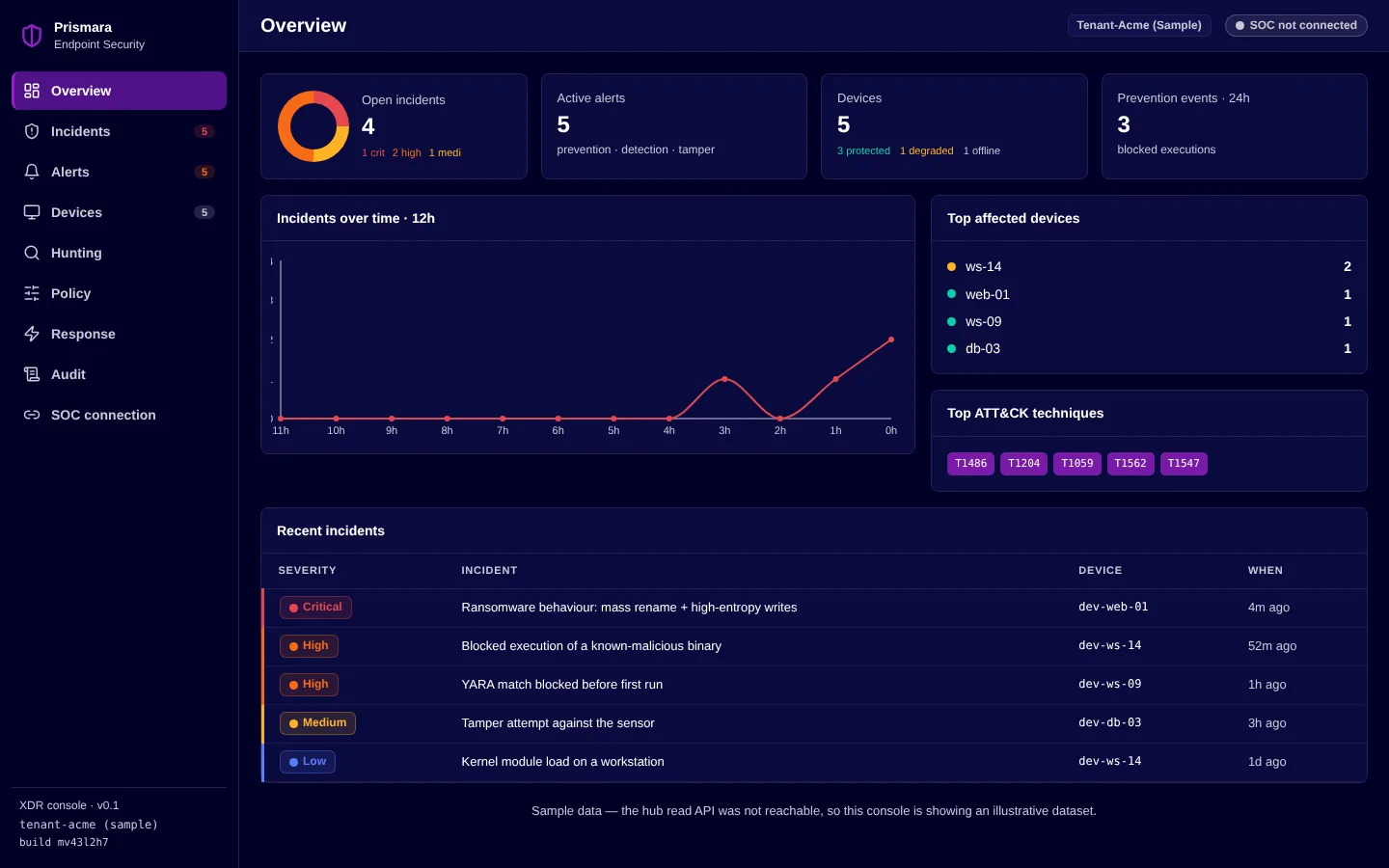Click the dev-web-01 device cell

1113,607
